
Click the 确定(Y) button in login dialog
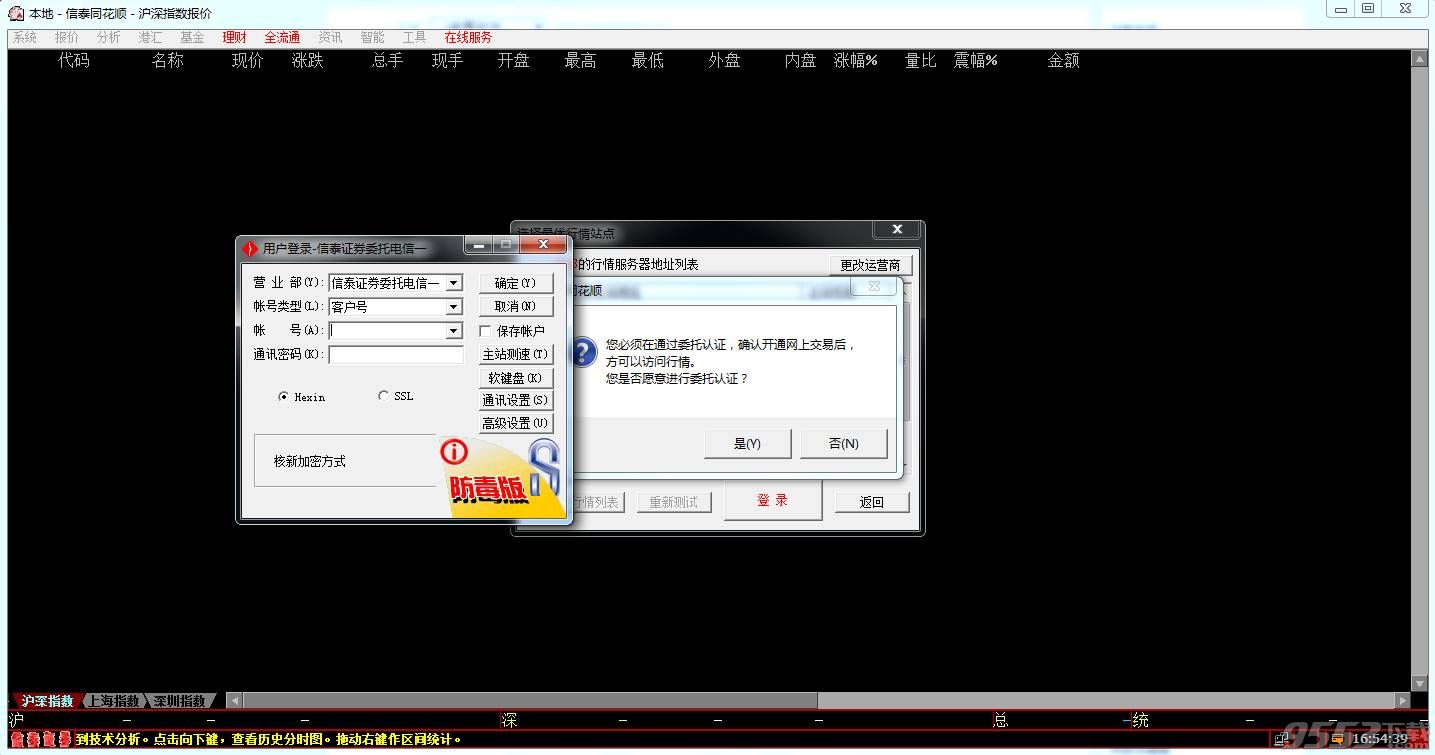tap(516, 283)
